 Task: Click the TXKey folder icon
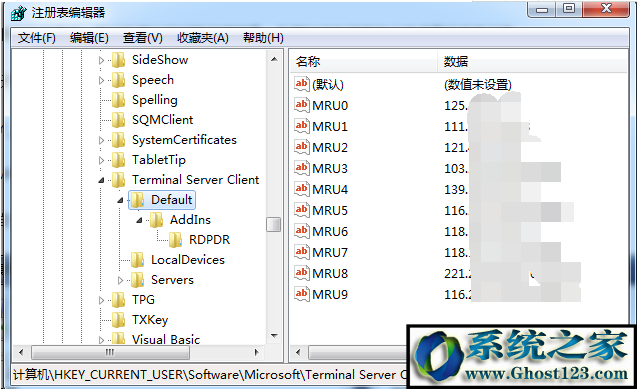tap(118, 320)
